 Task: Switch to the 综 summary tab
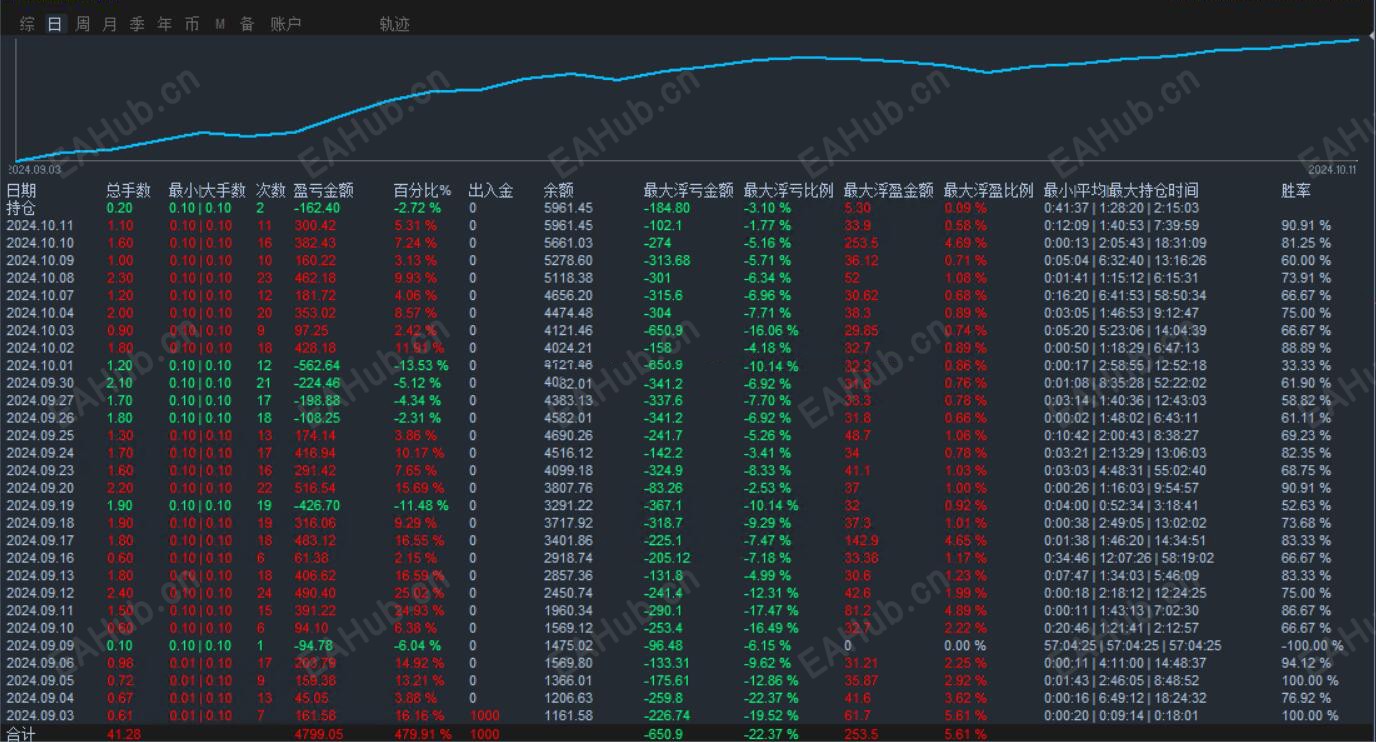[28, 24]
